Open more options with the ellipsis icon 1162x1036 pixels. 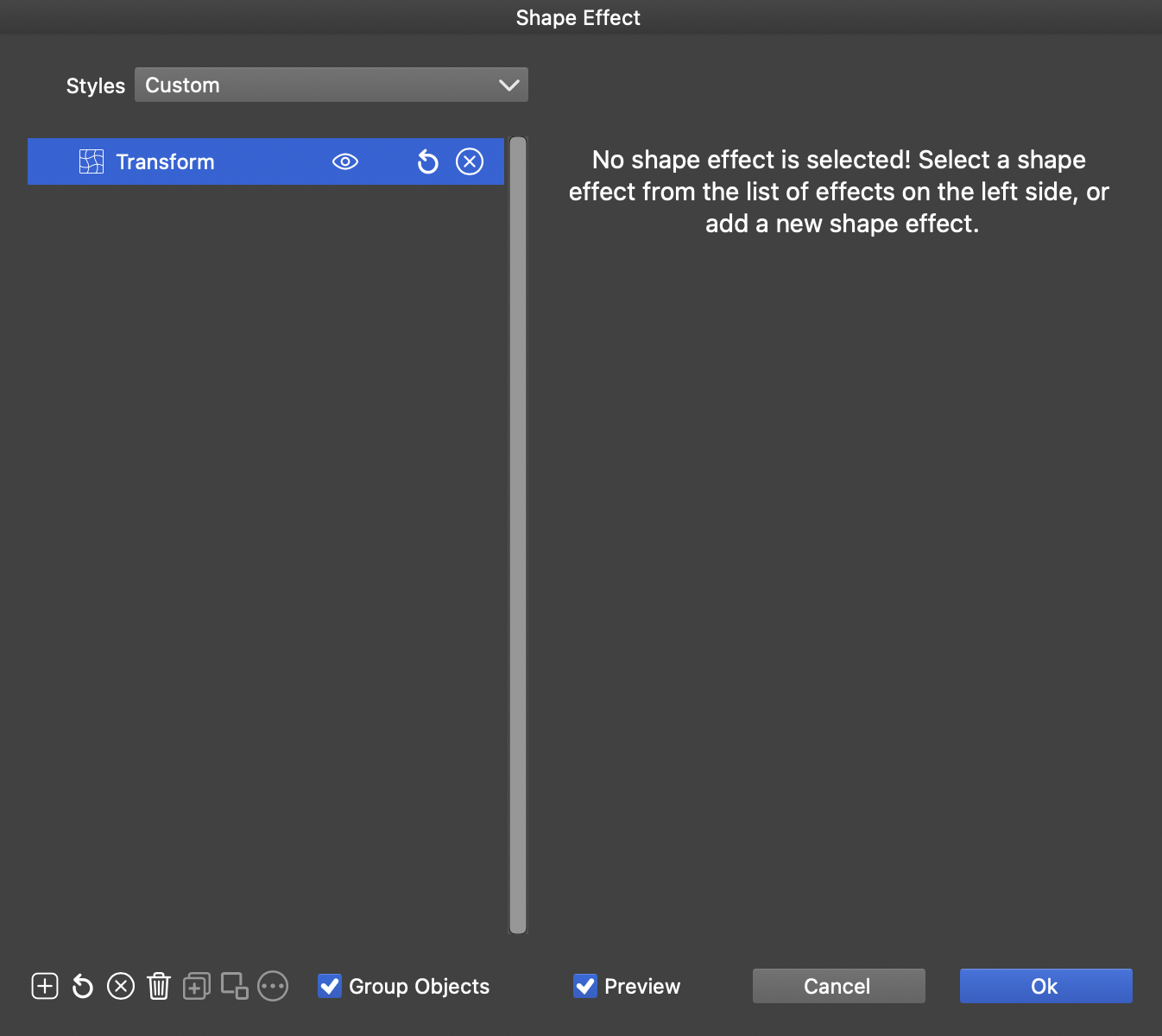(273, 986)
